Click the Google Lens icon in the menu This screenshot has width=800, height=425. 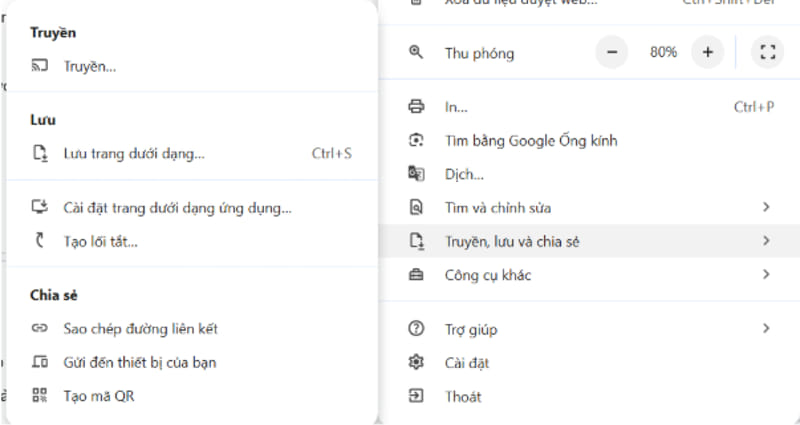coord(417,141)
